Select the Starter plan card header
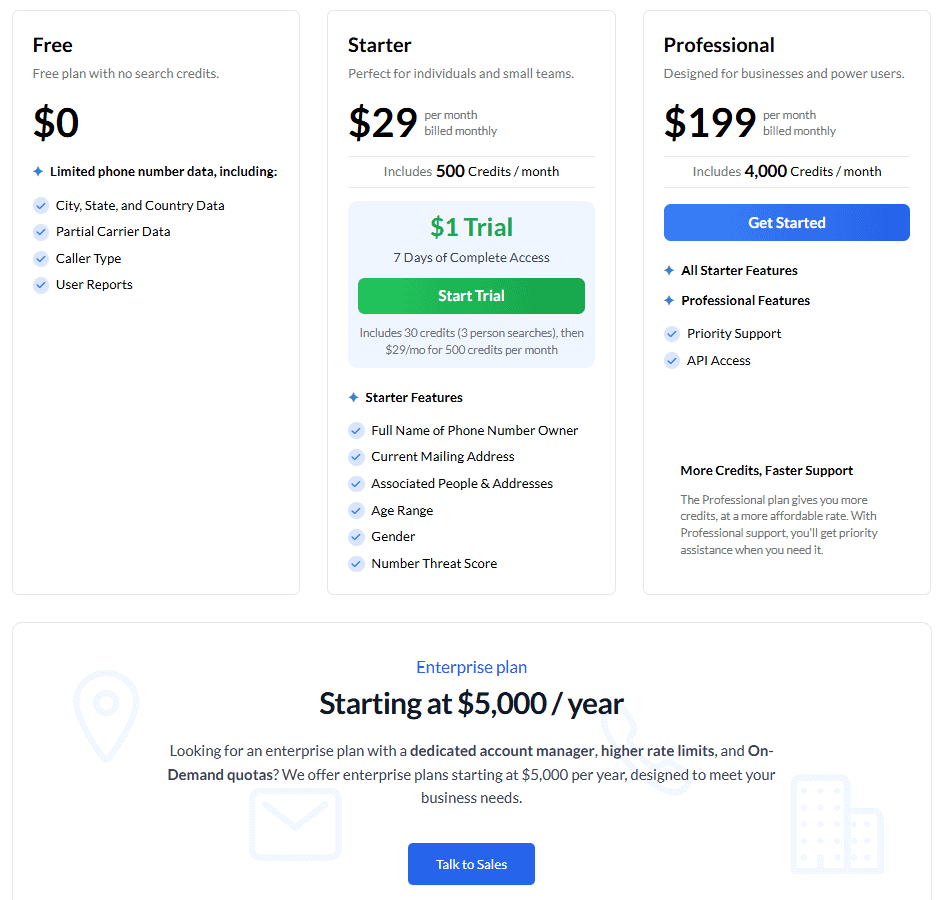Screen dimensions: 942x900 (x=380, y=45)
